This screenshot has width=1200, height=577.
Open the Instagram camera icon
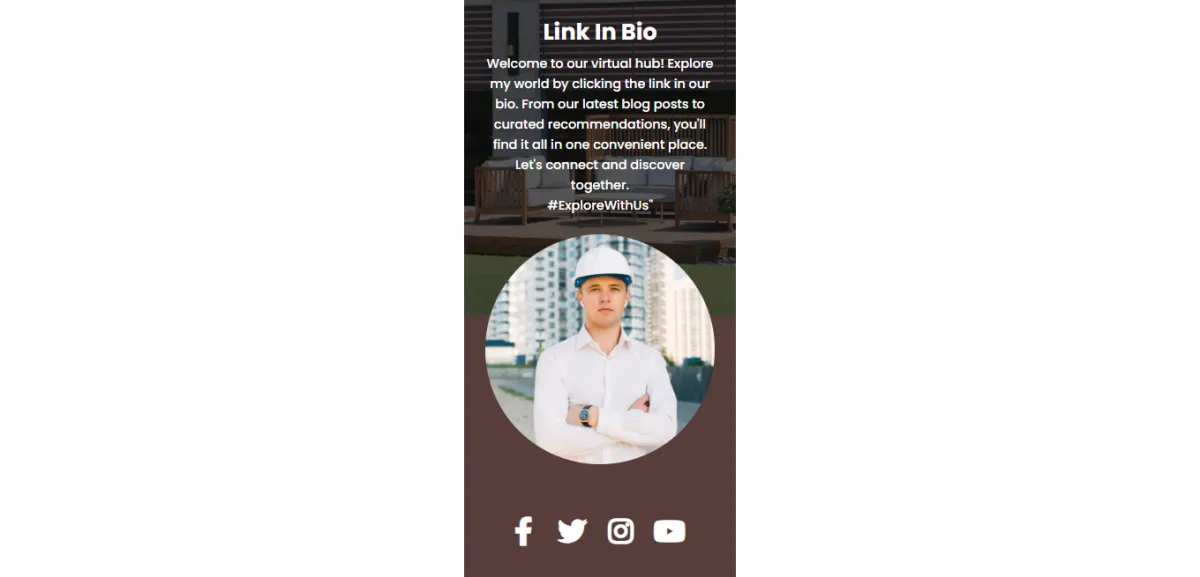[x=621, y=531]
